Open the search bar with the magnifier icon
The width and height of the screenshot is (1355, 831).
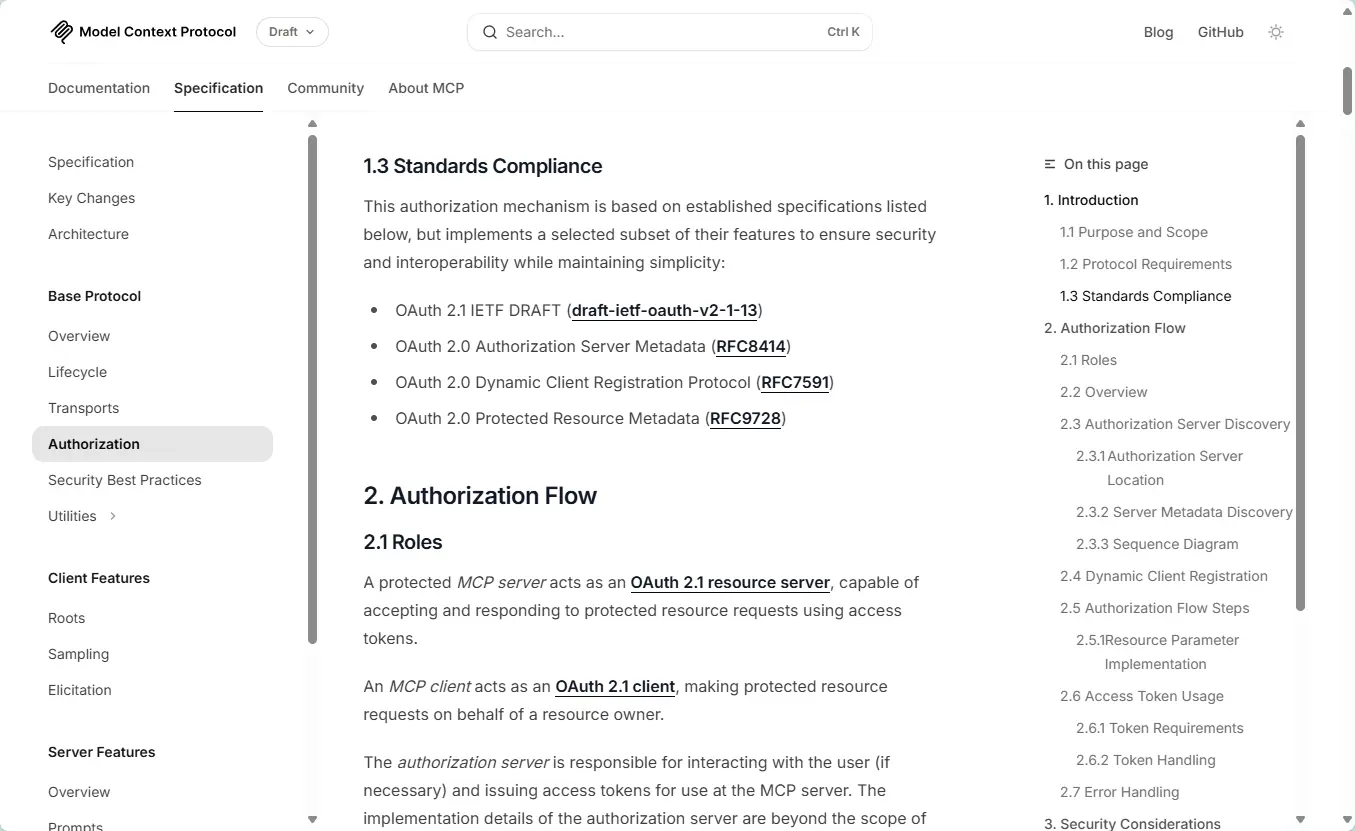pyautogui.click(x=490, y=32)
